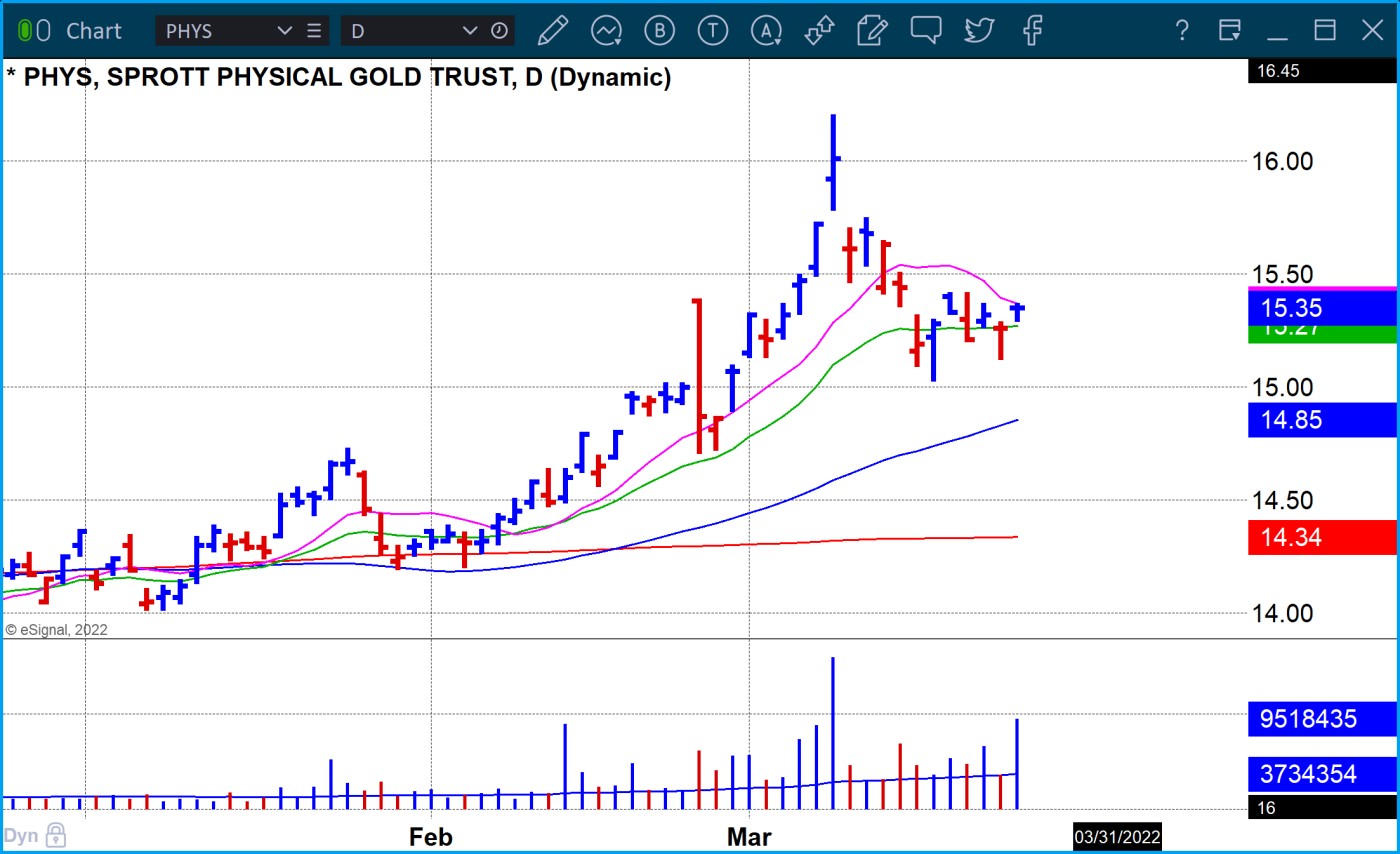1400x854 pixels.
Task: Open the pencil drawing tools
Action: tap(553, 30)
